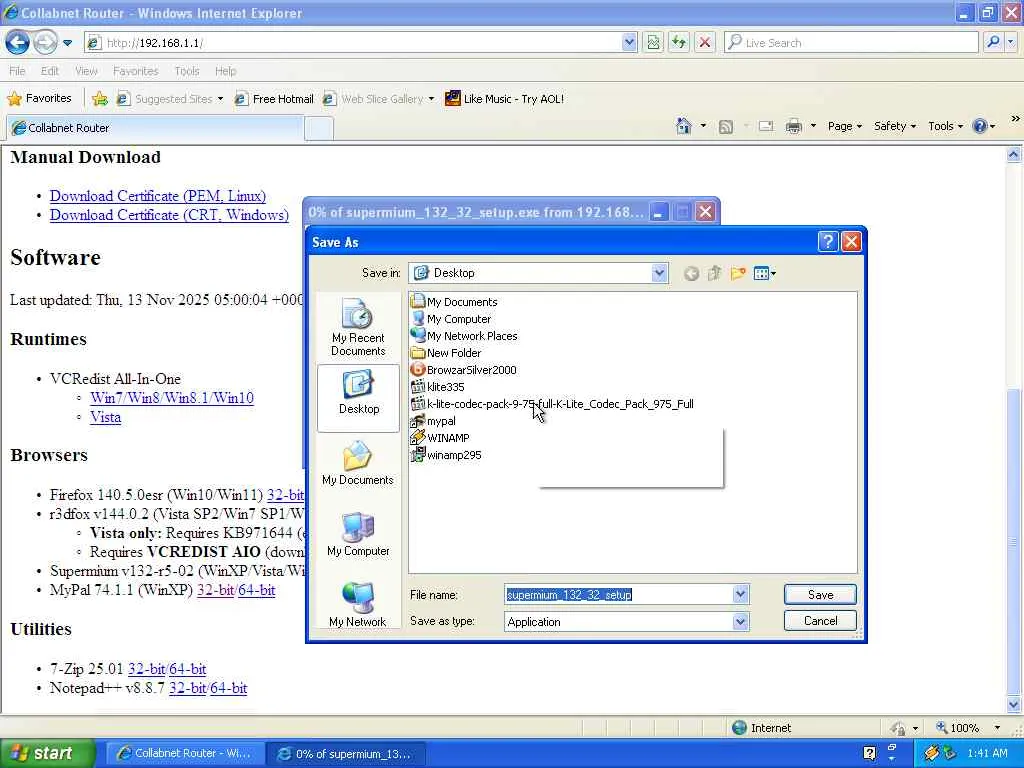Open the search provider dropdown arrow
The height and width of the screenshot is (768, 1024).
click(1012, 42)
